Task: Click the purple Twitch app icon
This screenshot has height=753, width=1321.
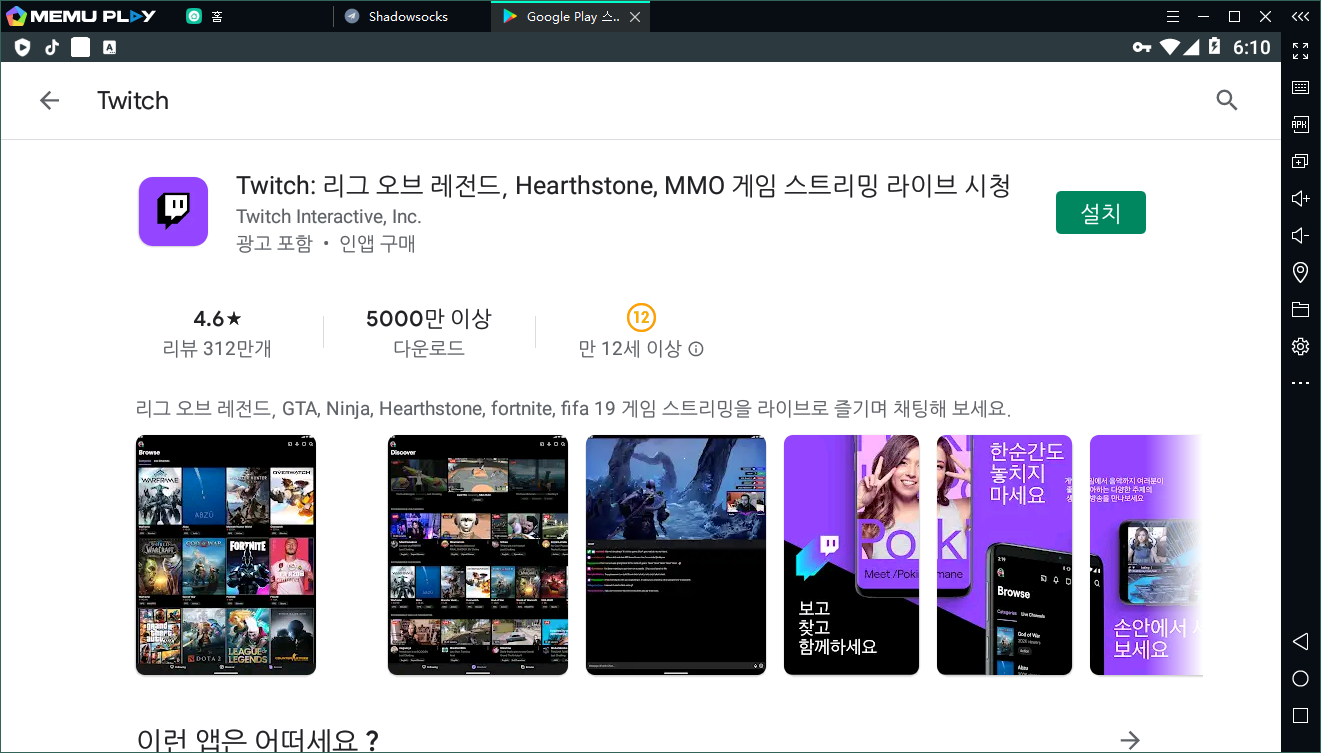Action: tap(173, 211)
